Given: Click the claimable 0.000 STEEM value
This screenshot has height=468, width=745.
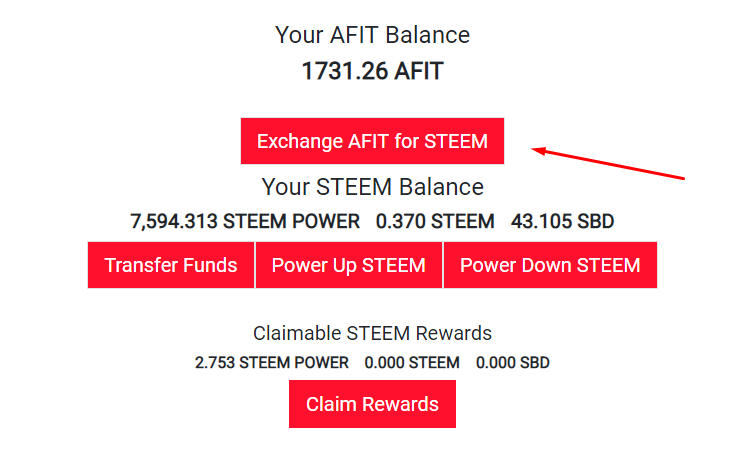Looking at the screenshot, I should pyautogui.click(x=412, y=362).
